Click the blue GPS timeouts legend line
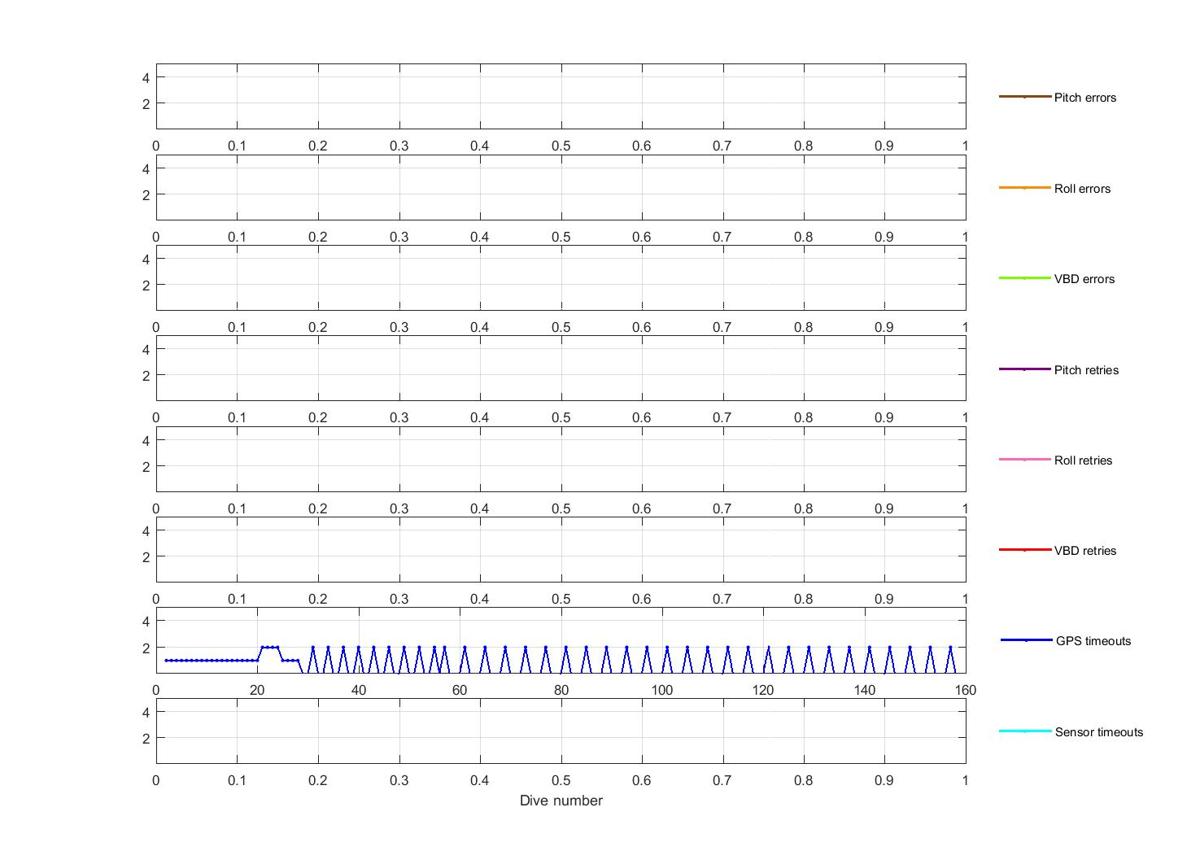 coord(1026,640)
